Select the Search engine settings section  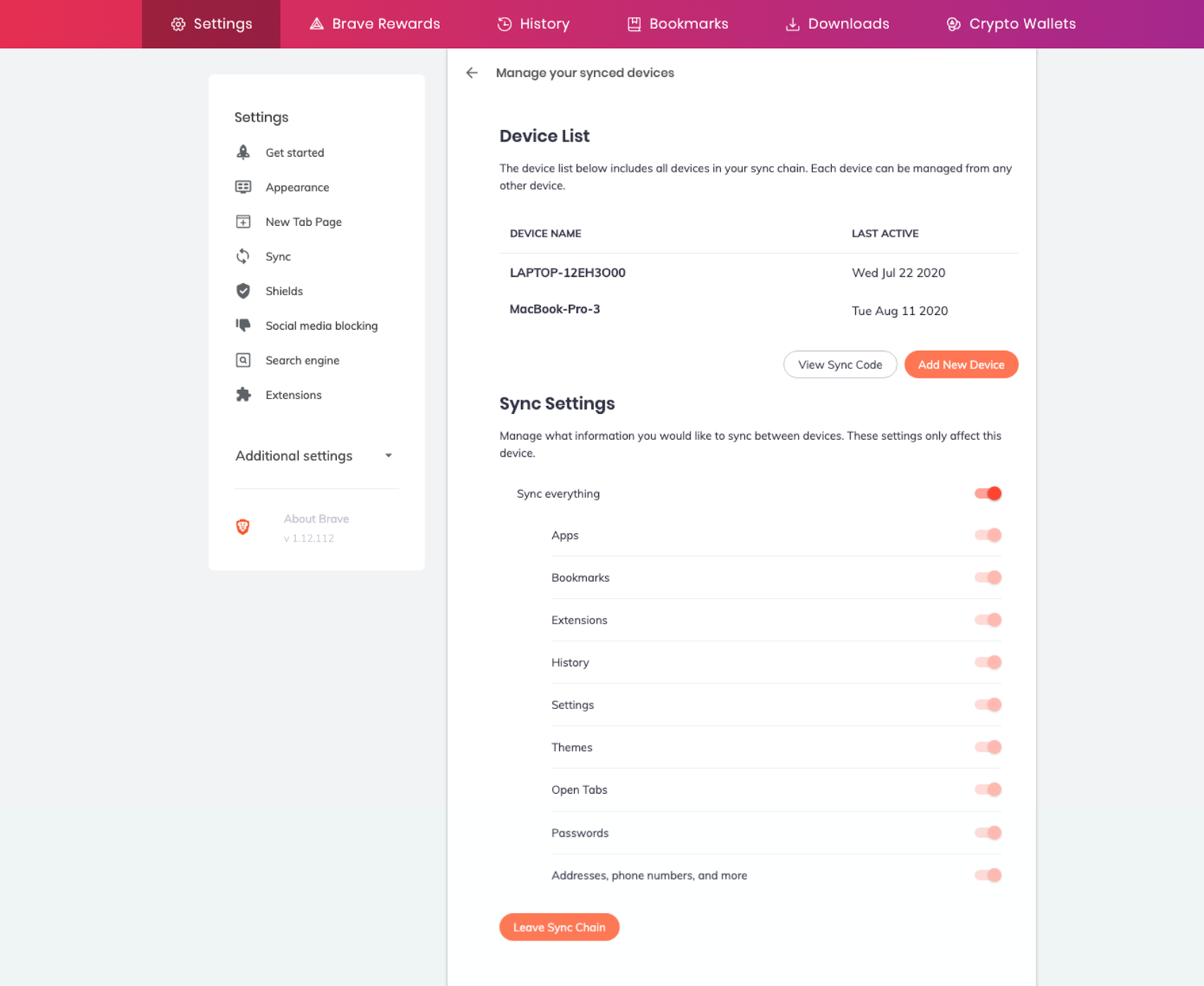point(302,360)
